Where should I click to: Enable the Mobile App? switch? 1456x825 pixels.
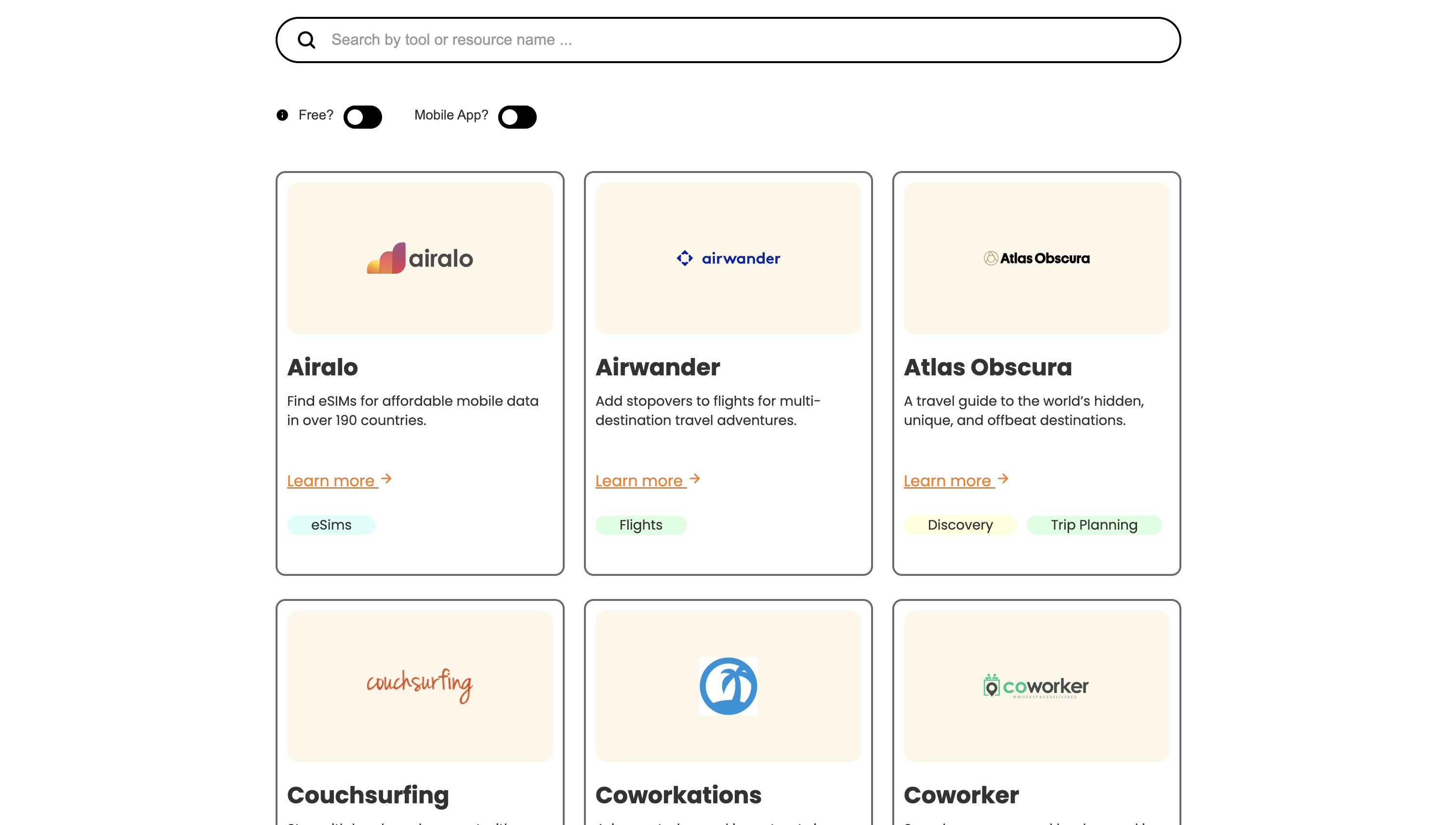click(517, 117)
